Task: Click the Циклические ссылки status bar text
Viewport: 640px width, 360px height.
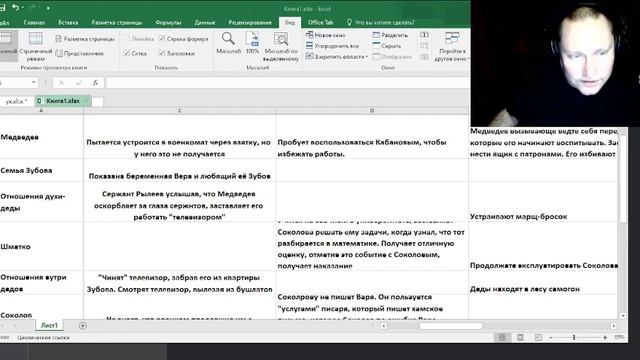Action: click(43, 338)
